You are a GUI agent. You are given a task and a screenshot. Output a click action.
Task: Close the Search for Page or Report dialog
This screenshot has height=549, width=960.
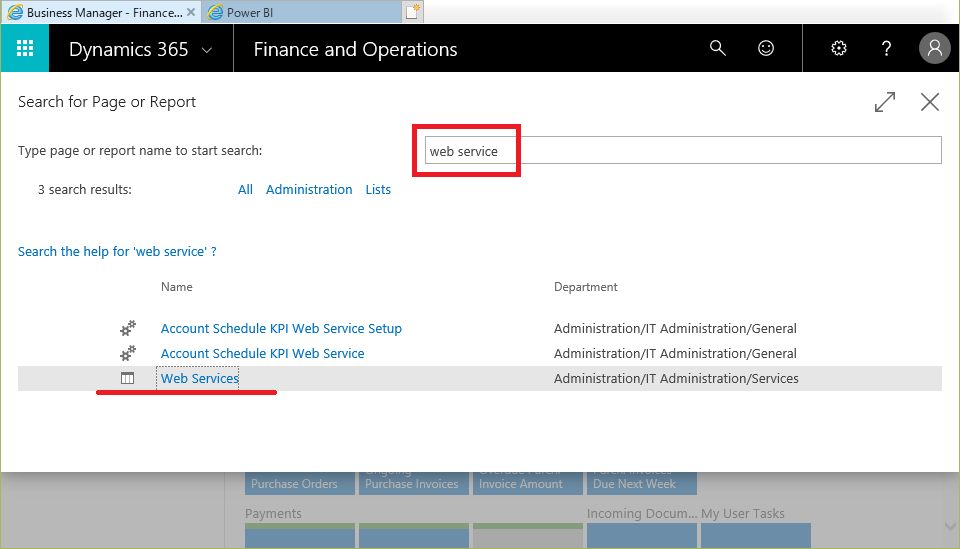(930, 102)
